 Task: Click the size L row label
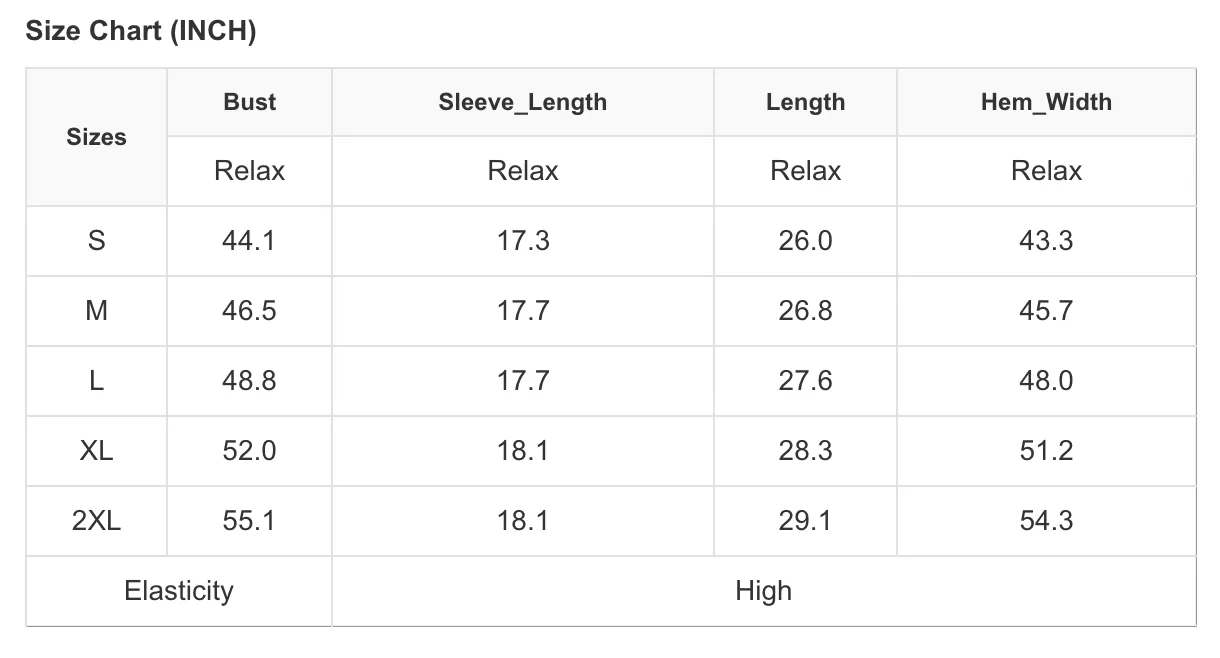point(96,381)
